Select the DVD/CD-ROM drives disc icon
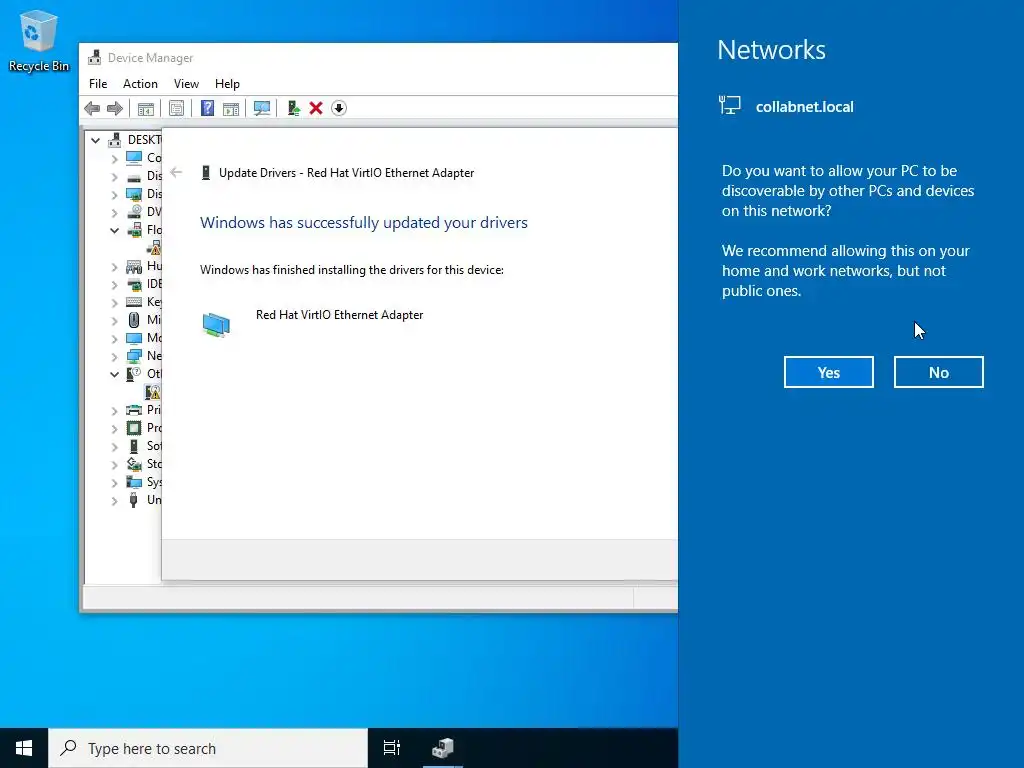This screenshot has height=768, width=1024. coord(134,212)
